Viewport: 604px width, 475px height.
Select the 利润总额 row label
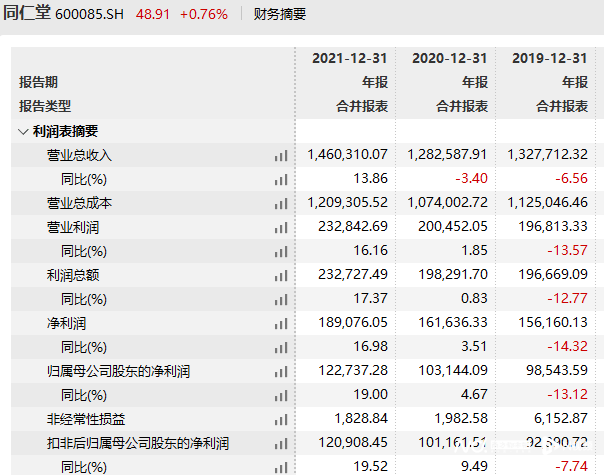pyautogui.click(x=73, y=275)
